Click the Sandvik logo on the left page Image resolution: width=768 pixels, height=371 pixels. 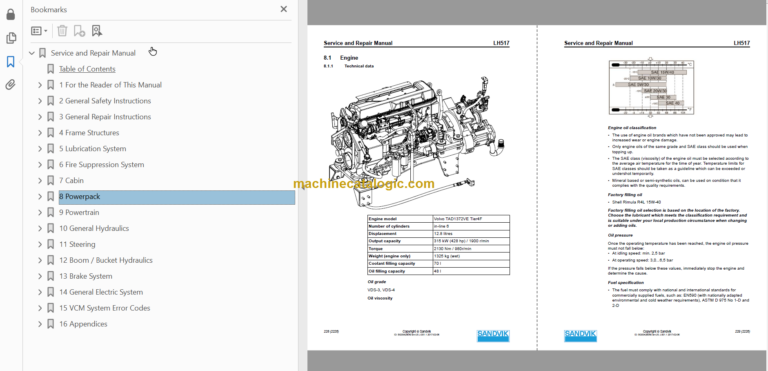pyautogui.click(x=493, y=336)
